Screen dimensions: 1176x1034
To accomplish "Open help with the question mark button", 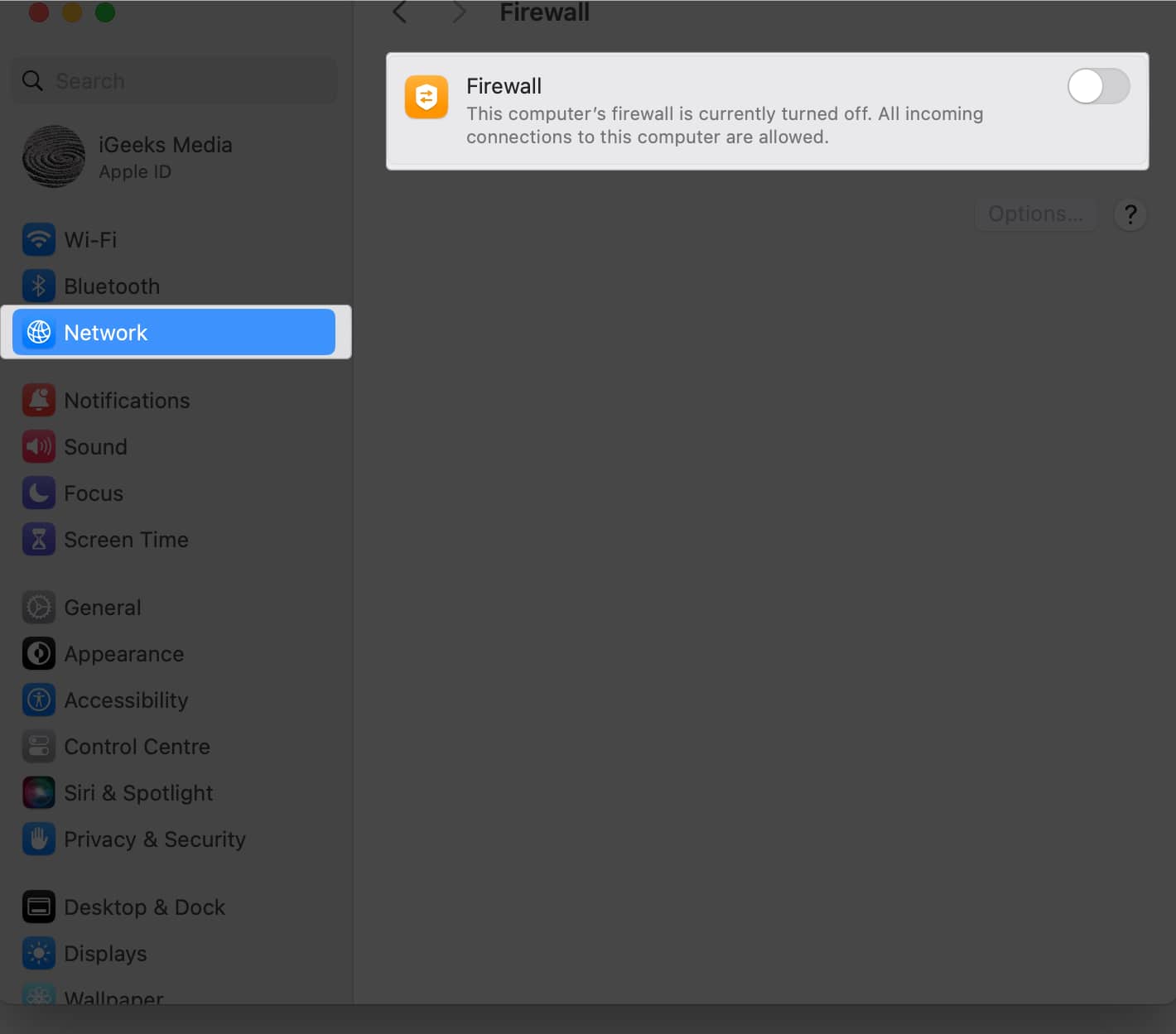I will click(1130, 214).
